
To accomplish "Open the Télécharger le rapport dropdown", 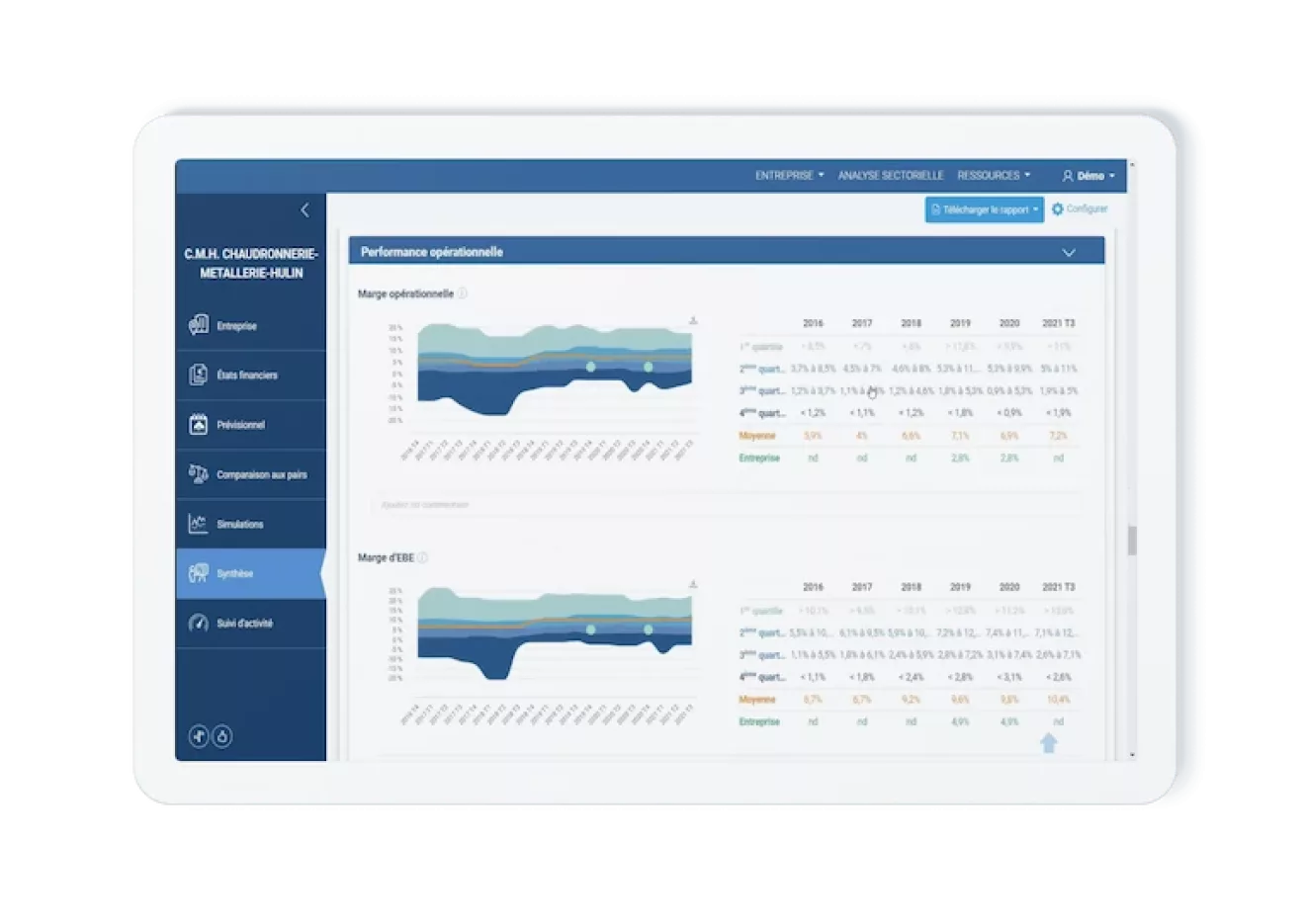I will [x=985, y=210].
